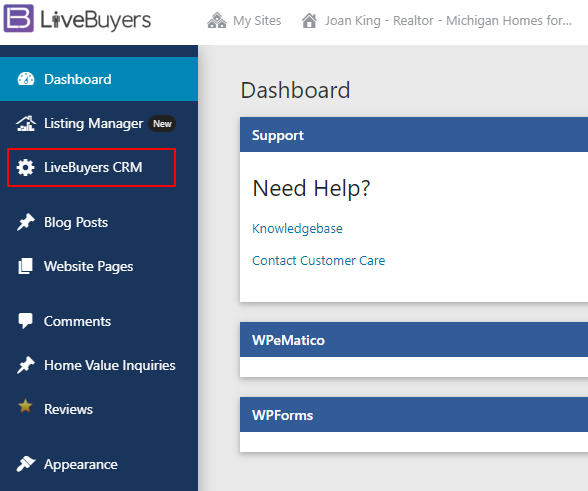Click the LiveBuyers purple logo icon
Screen dimensions: 588x491
tap(18, 18)
